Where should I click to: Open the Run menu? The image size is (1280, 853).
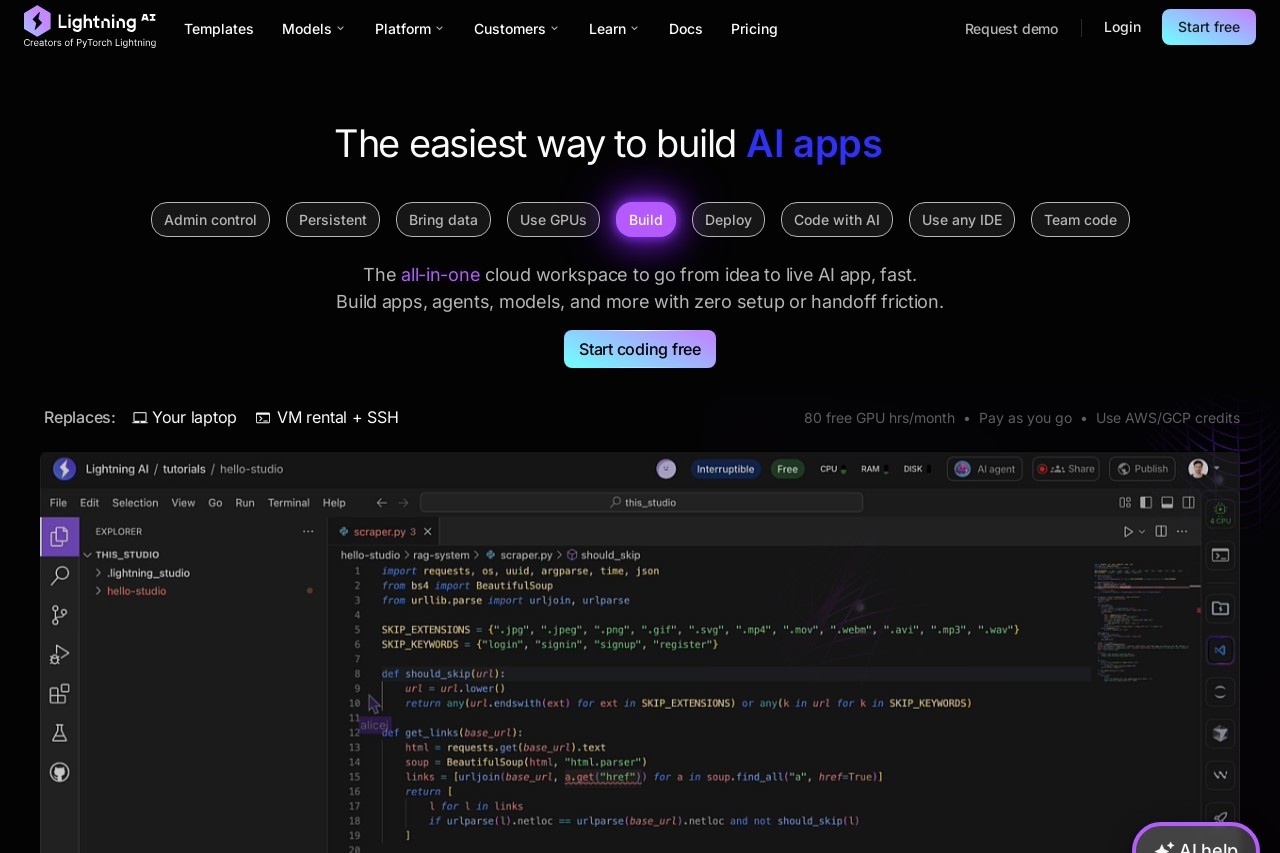[245, 502]
